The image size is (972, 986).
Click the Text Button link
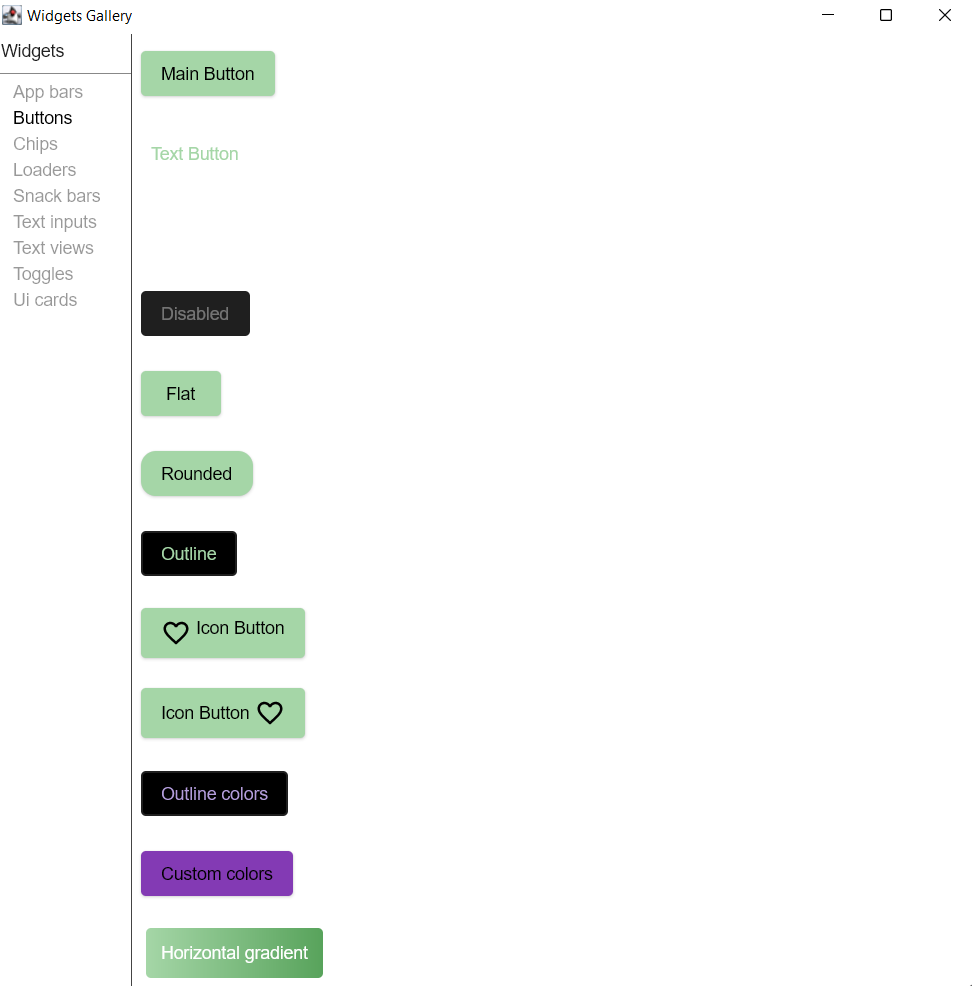pyautogui.click(x=194, y=154)
